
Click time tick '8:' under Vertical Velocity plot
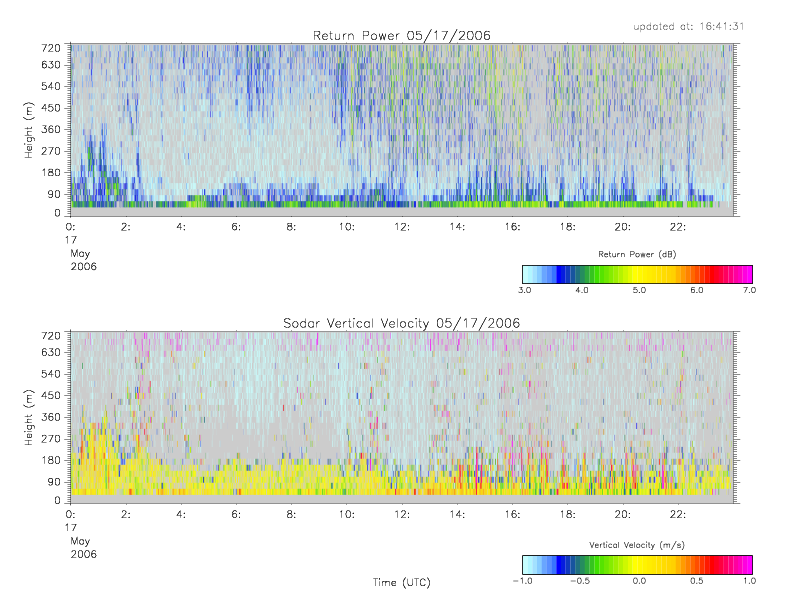click(x=291, y=515)
